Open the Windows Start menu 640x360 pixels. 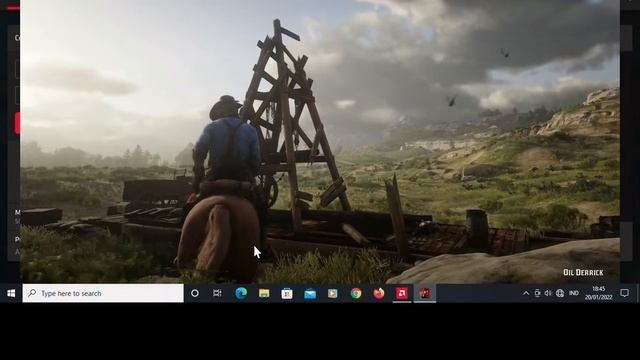coord(11,293)
